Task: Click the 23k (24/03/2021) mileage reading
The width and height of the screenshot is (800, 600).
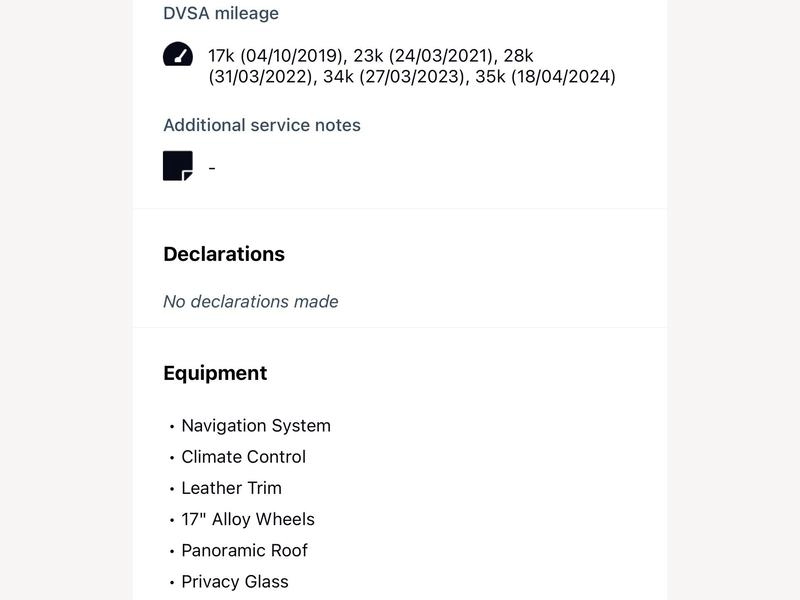Action: pyautogui.click(x=425, y=56)
